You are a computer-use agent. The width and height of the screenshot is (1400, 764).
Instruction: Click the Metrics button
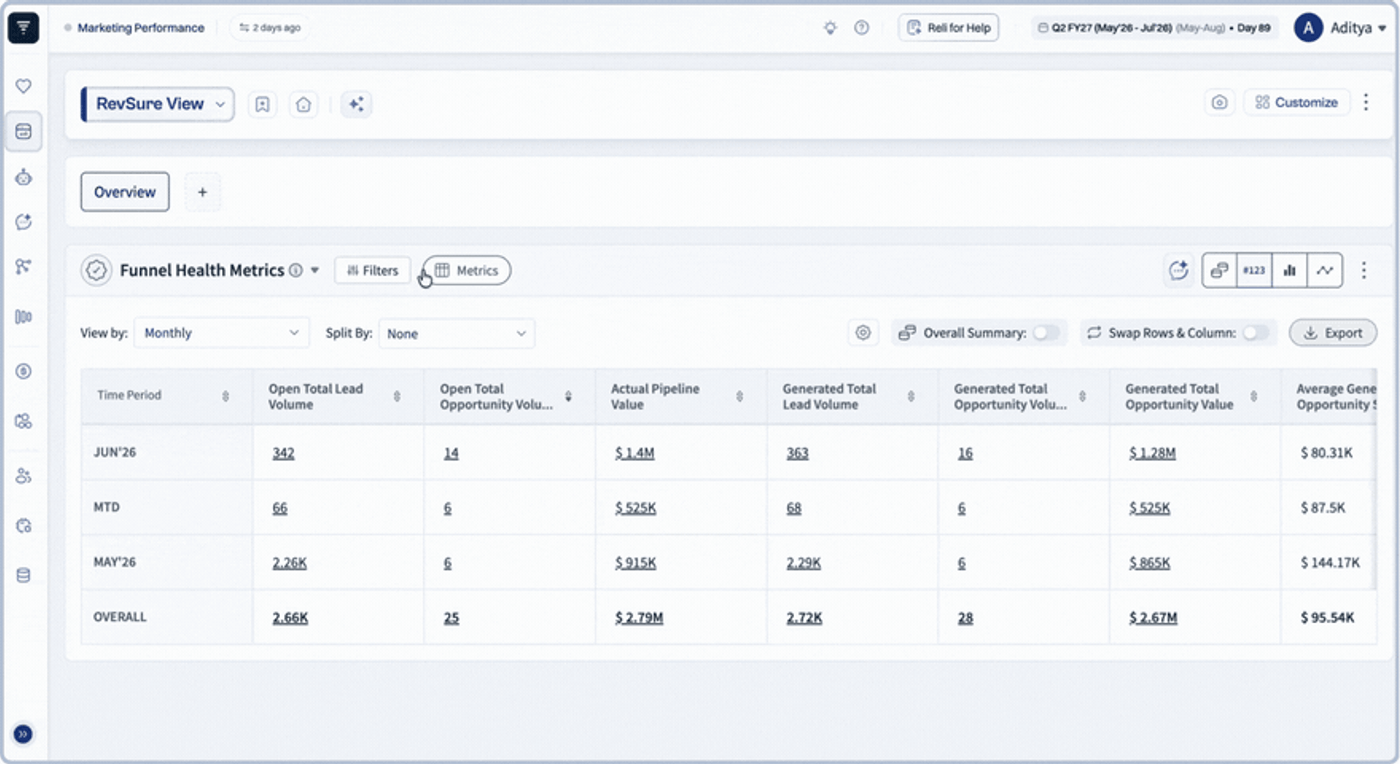coord(467,270)
